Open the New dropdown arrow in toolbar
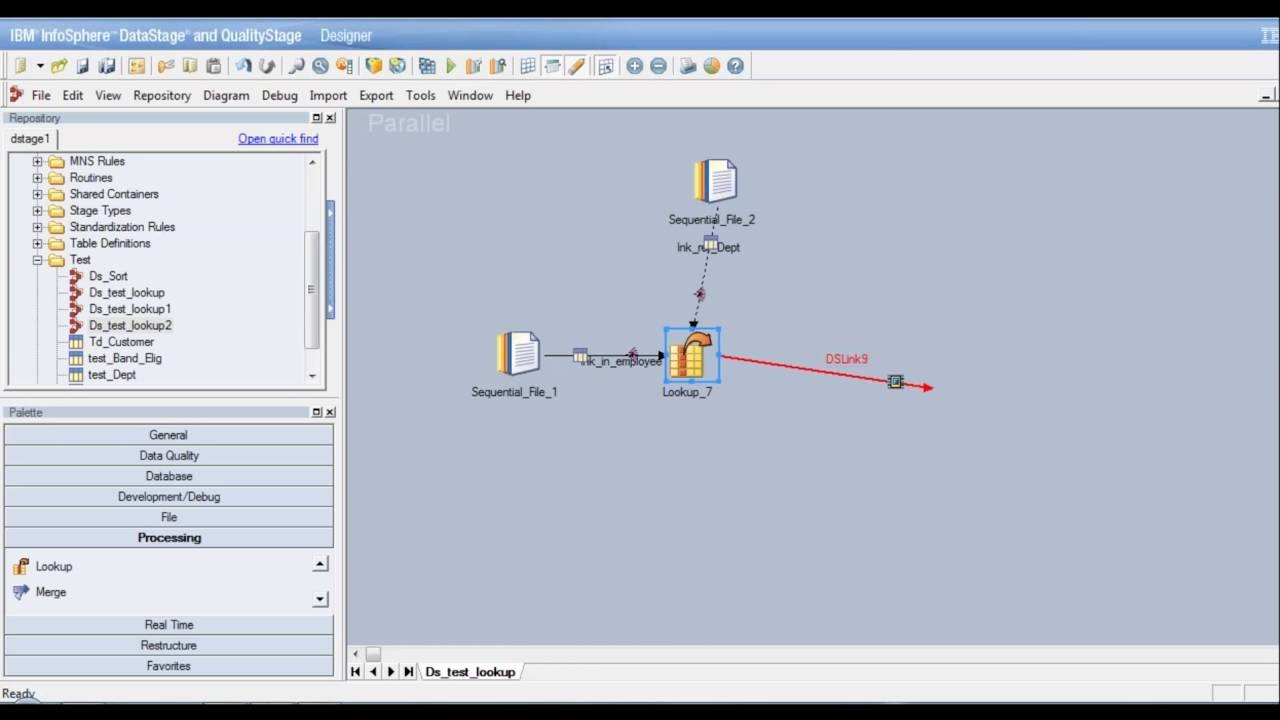Screen dimensions: 1280x720 click(40, 66)
